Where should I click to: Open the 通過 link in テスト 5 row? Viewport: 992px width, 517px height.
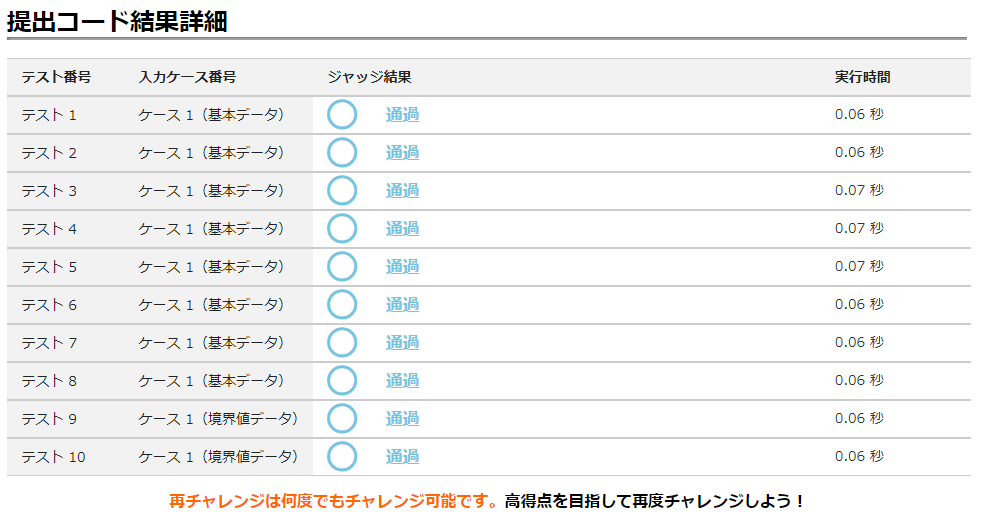[x=402, y=267]
